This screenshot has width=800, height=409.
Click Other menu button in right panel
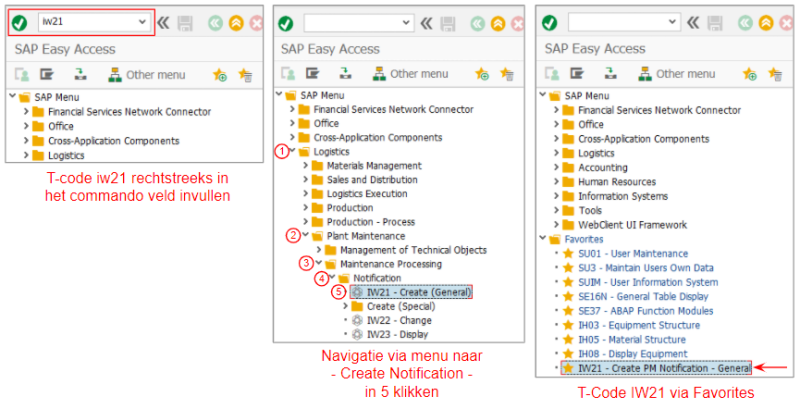tap(677, 74)
